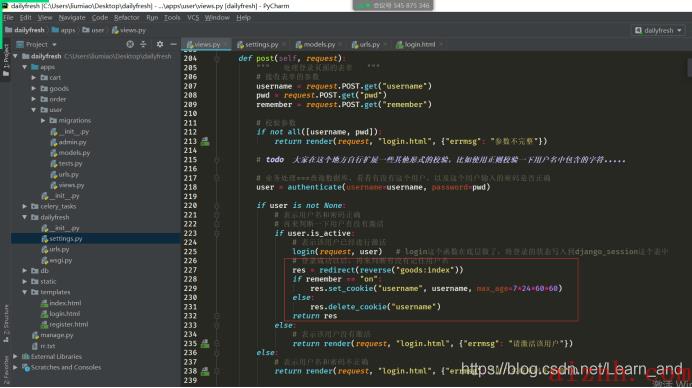Select index.html in templates folder
This screenshot has height=388, width=692.
[61, 303]
